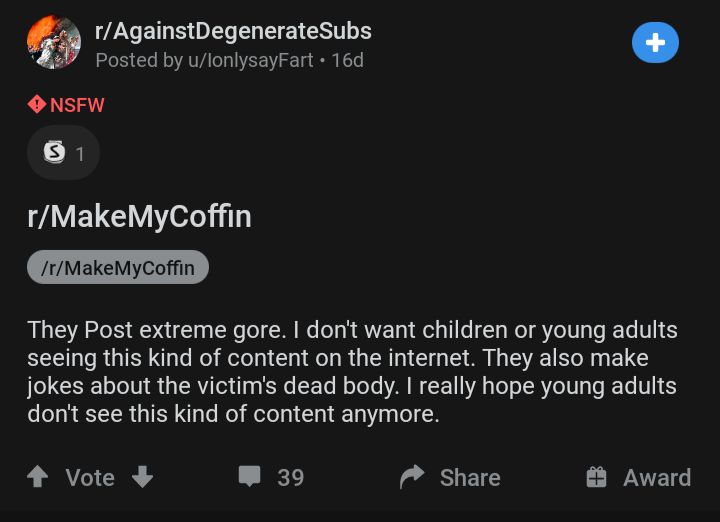This screenshot has width=720, height=522.
Task: Downvote the post with the down arrow
Action: (x=142, y=477)
